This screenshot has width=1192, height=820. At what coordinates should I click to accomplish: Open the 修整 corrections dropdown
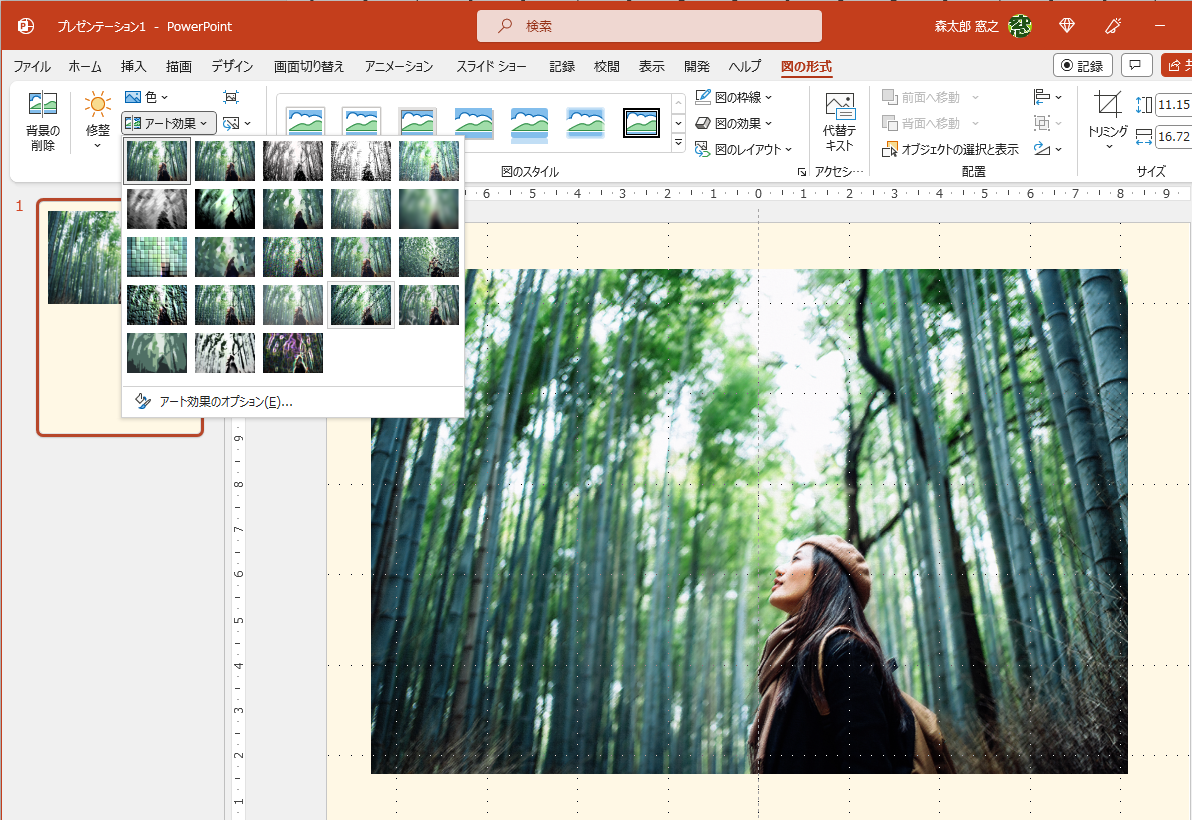pyautogui.click(x=97, y=122)
